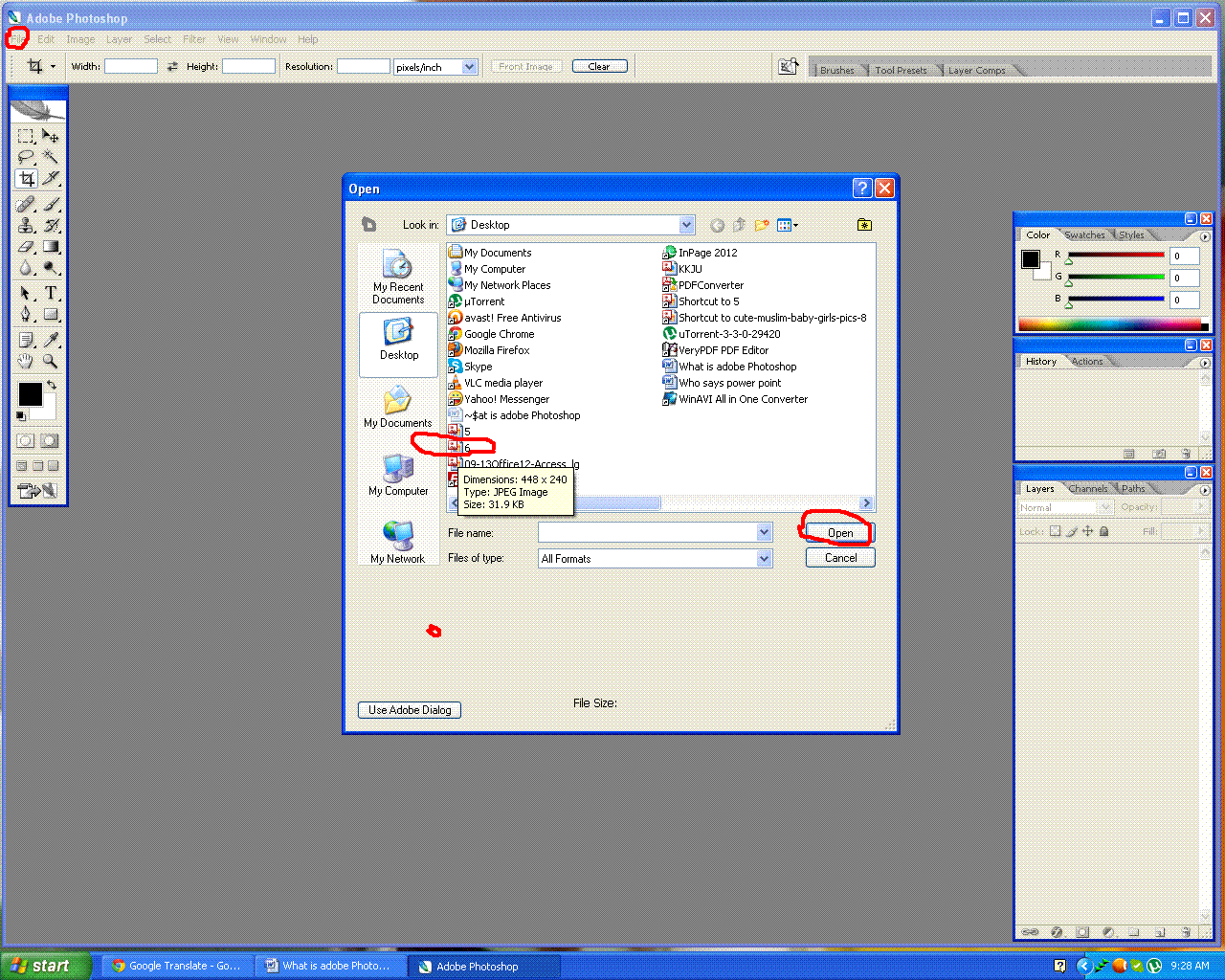This screenshot has height=980, width=1225.
Task: Select the Magic Wand tool
Action: 50,158
